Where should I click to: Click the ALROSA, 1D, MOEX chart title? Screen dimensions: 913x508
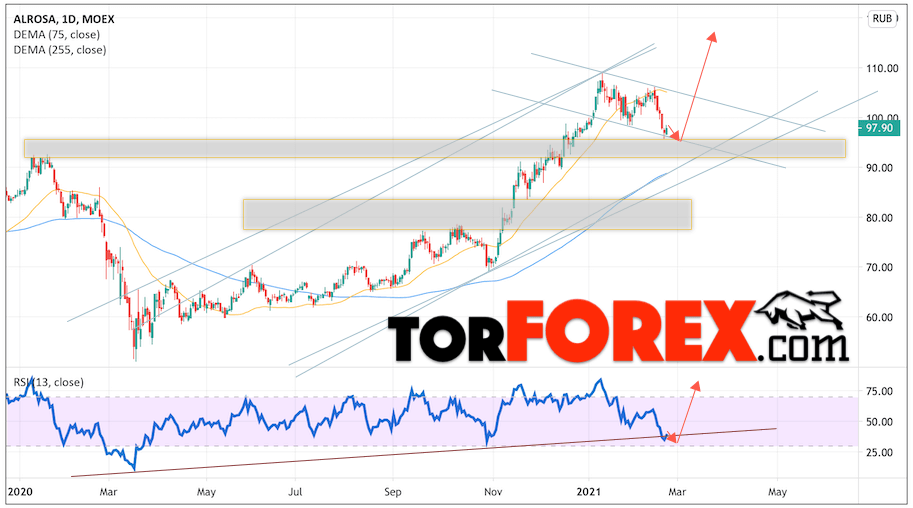[64, 19]
